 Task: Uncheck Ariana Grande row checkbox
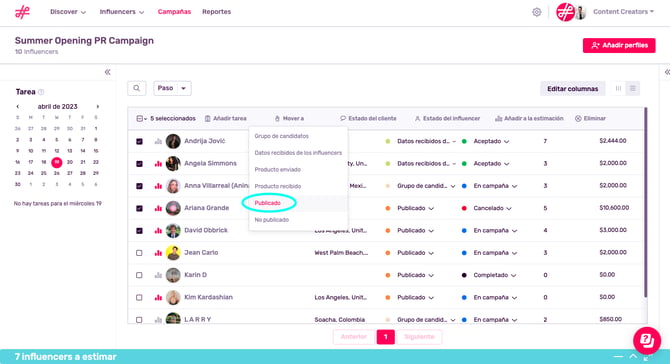[139, 208]
